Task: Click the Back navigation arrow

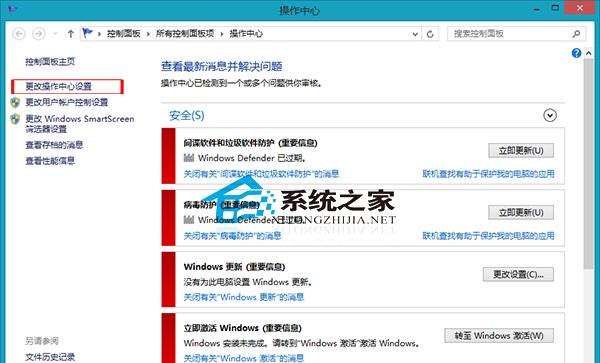Action: click(19, 34)
